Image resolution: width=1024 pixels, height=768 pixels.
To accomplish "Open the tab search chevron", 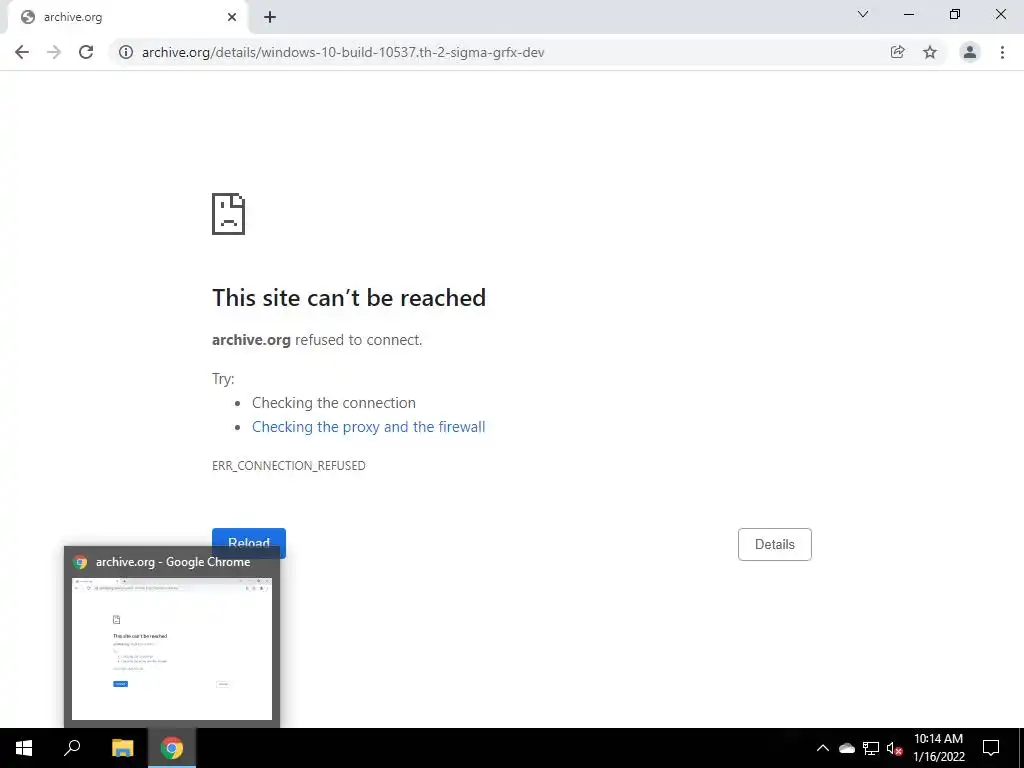I will click(x=863, y=14).
